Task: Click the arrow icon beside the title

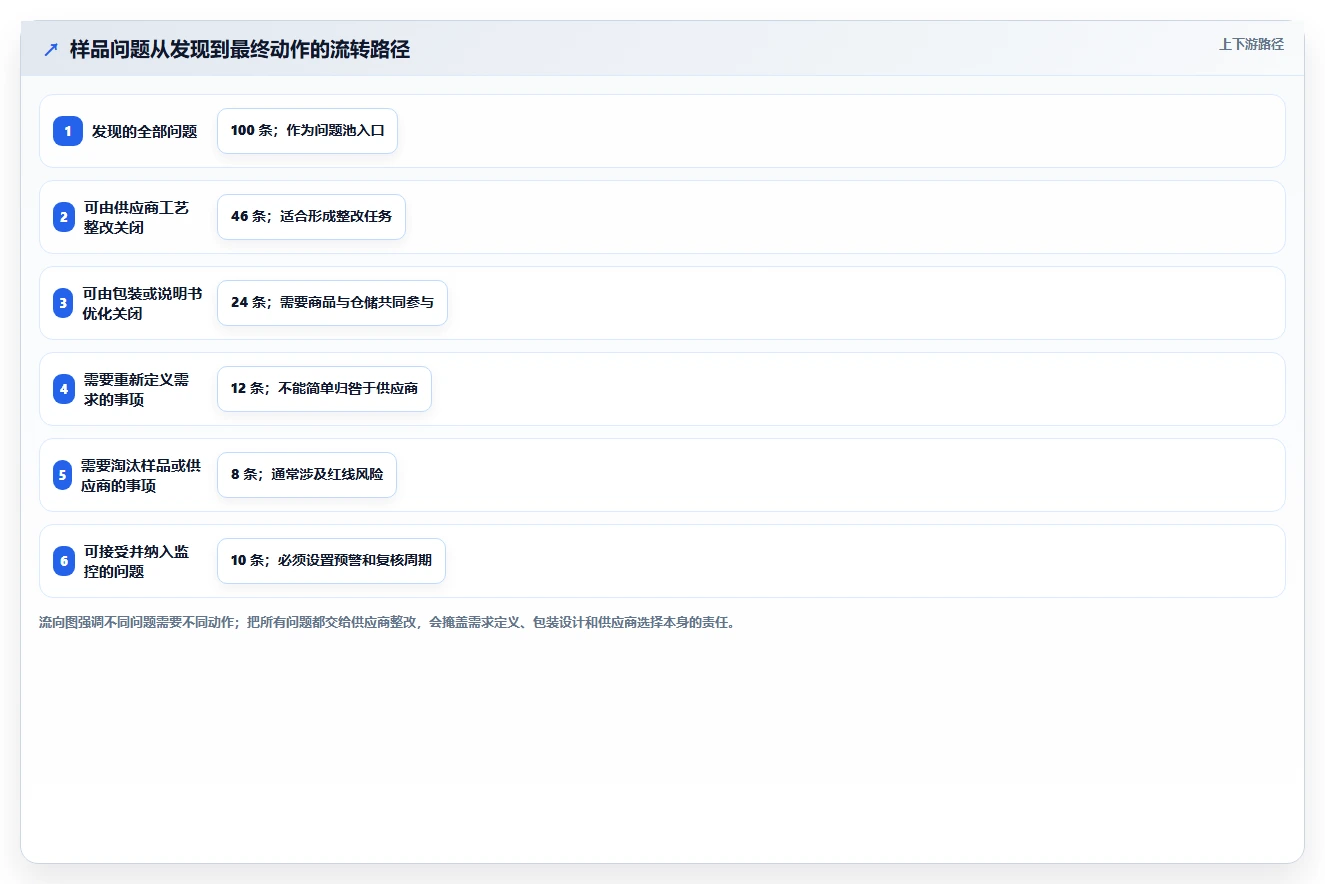Action: (x=51, y=50)
